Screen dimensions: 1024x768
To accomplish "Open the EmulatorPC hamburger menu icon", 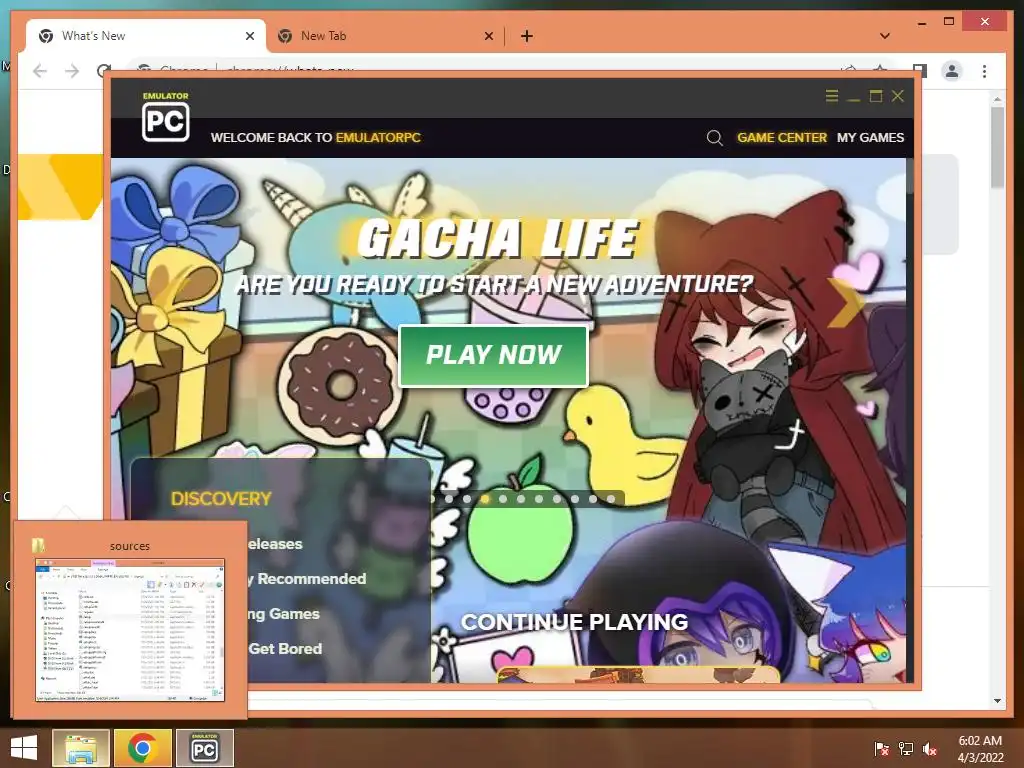I will point(831,96).
